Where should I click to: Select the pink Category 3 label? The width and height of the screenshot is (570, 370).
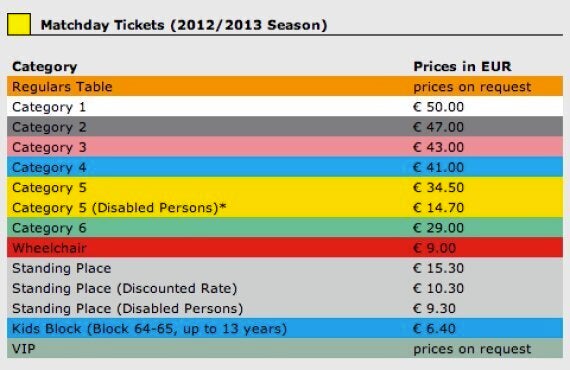click(49, 148)
